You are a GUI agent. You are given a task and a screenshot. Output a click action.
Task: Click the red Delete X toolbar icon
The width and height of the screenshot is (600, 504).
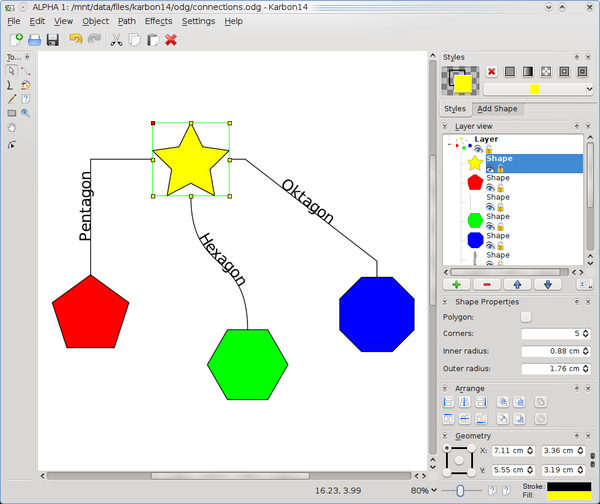coord(171,40)
